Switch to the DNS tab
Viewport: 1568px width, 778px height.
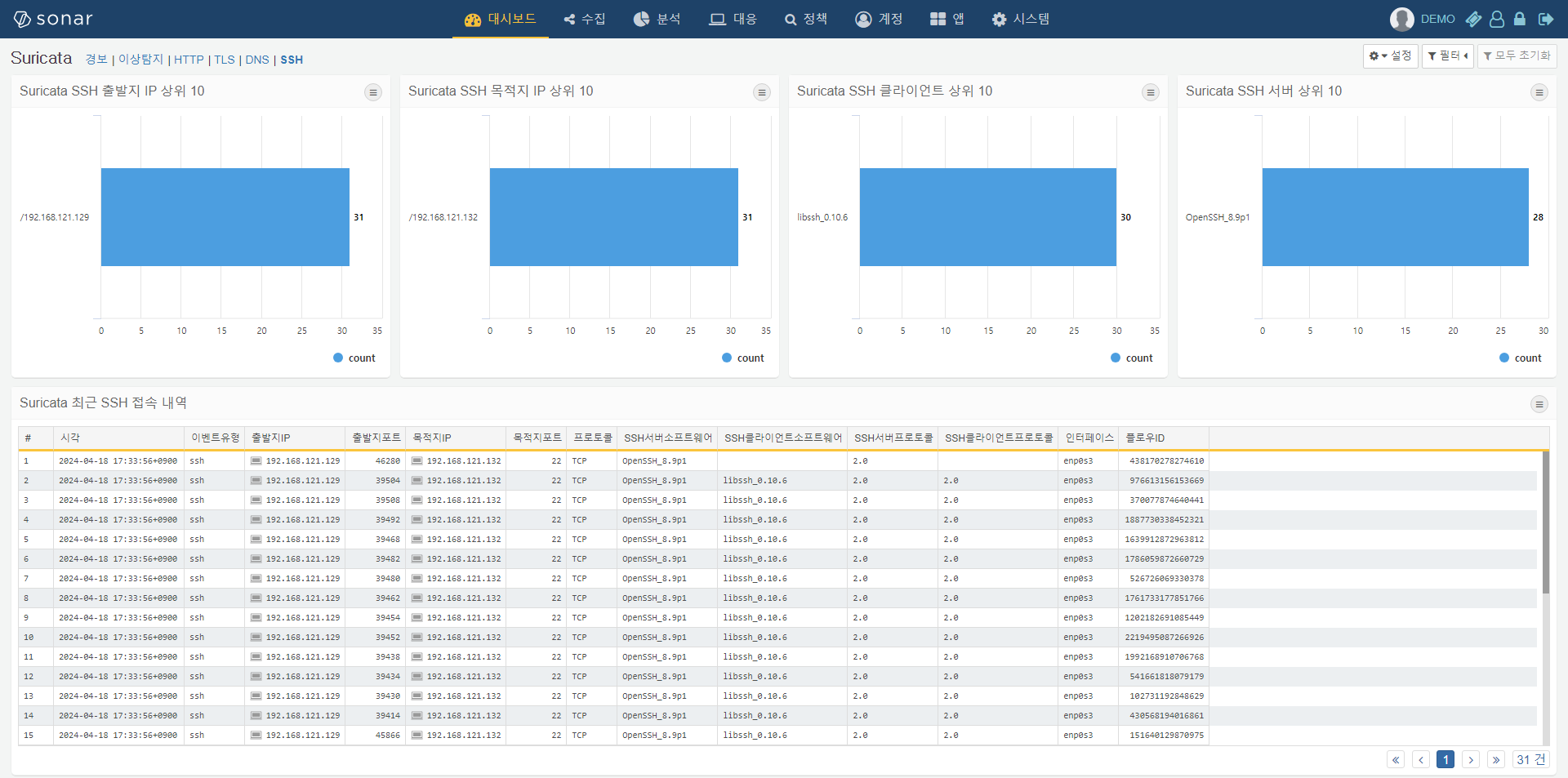point(257,60)
